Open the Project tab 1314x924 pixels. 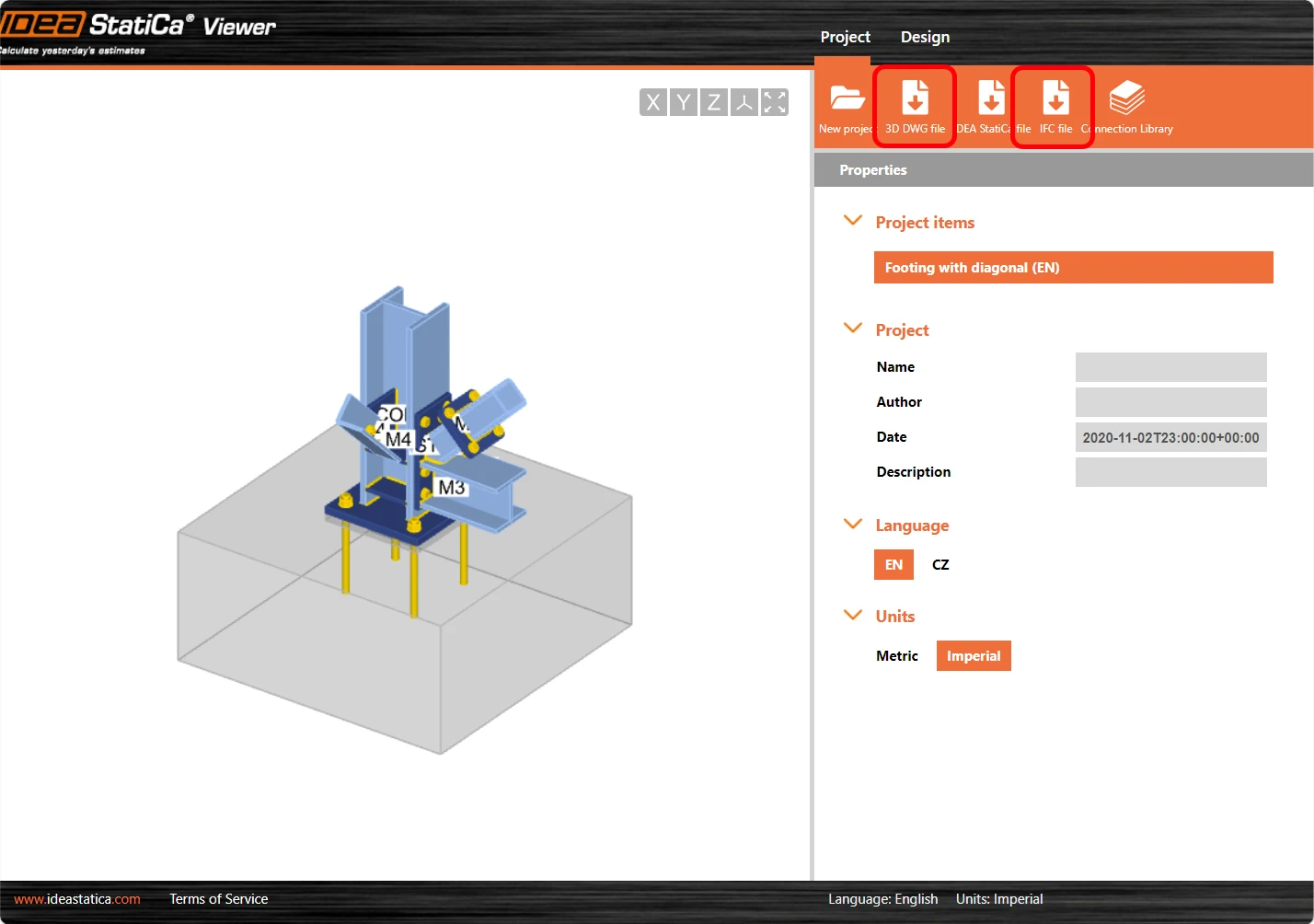click(845, 37)
